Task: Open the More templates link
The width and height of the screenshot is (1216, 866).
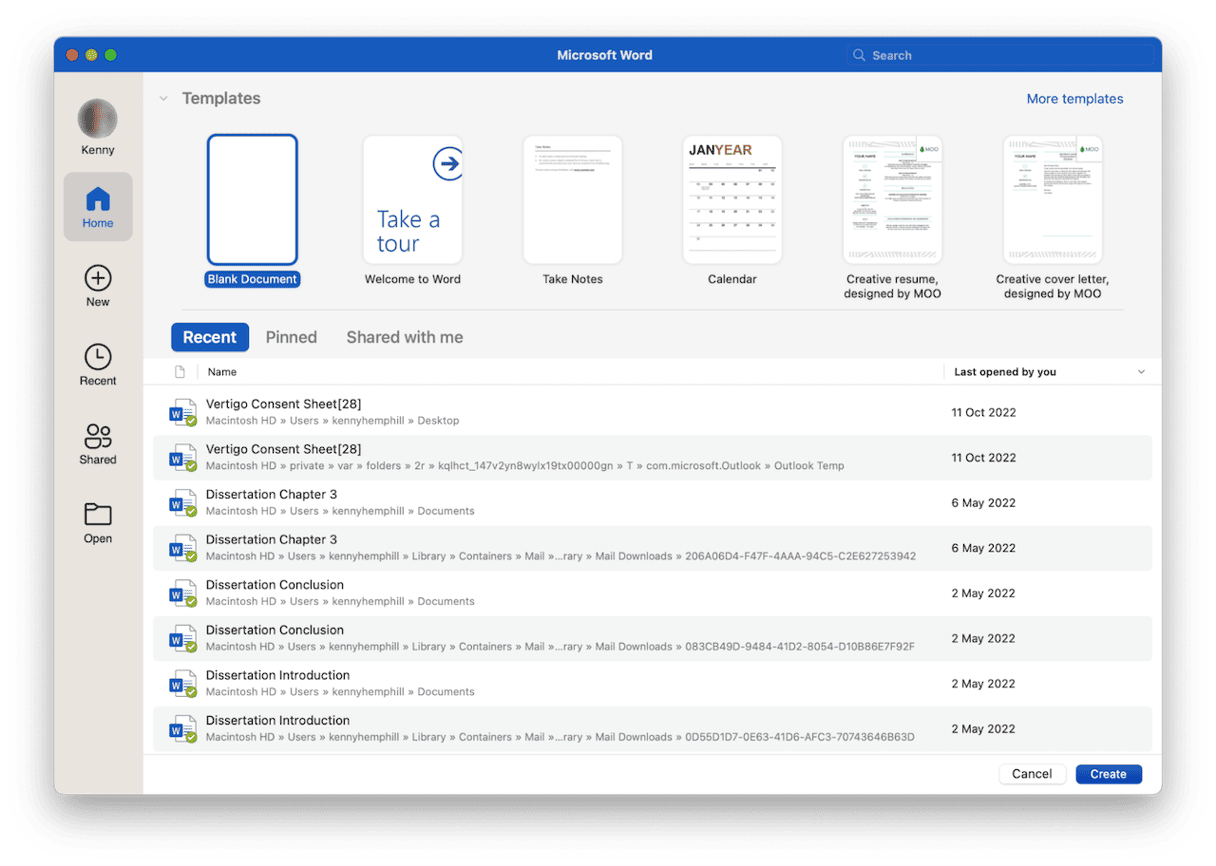Action: (x=1074, y=99)
